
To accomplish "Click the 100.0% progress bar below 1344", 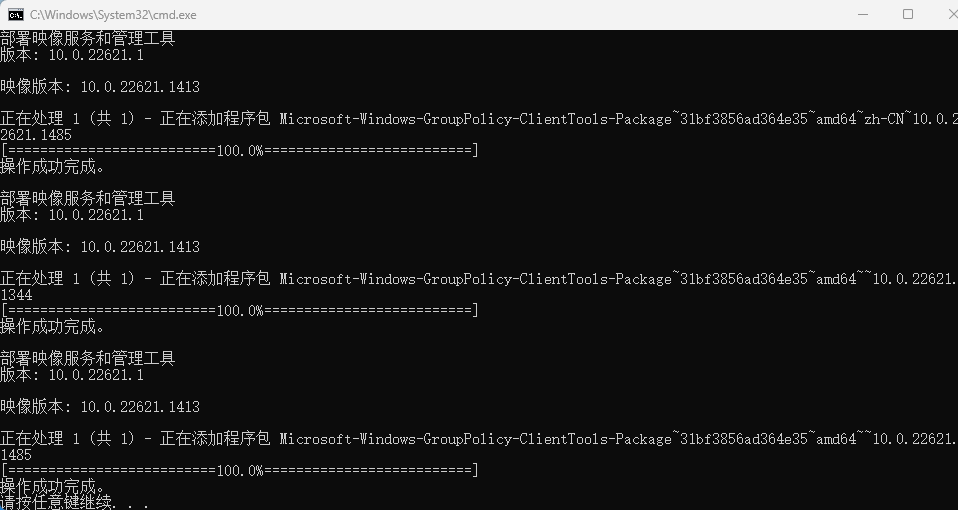I will pos(240,310).
